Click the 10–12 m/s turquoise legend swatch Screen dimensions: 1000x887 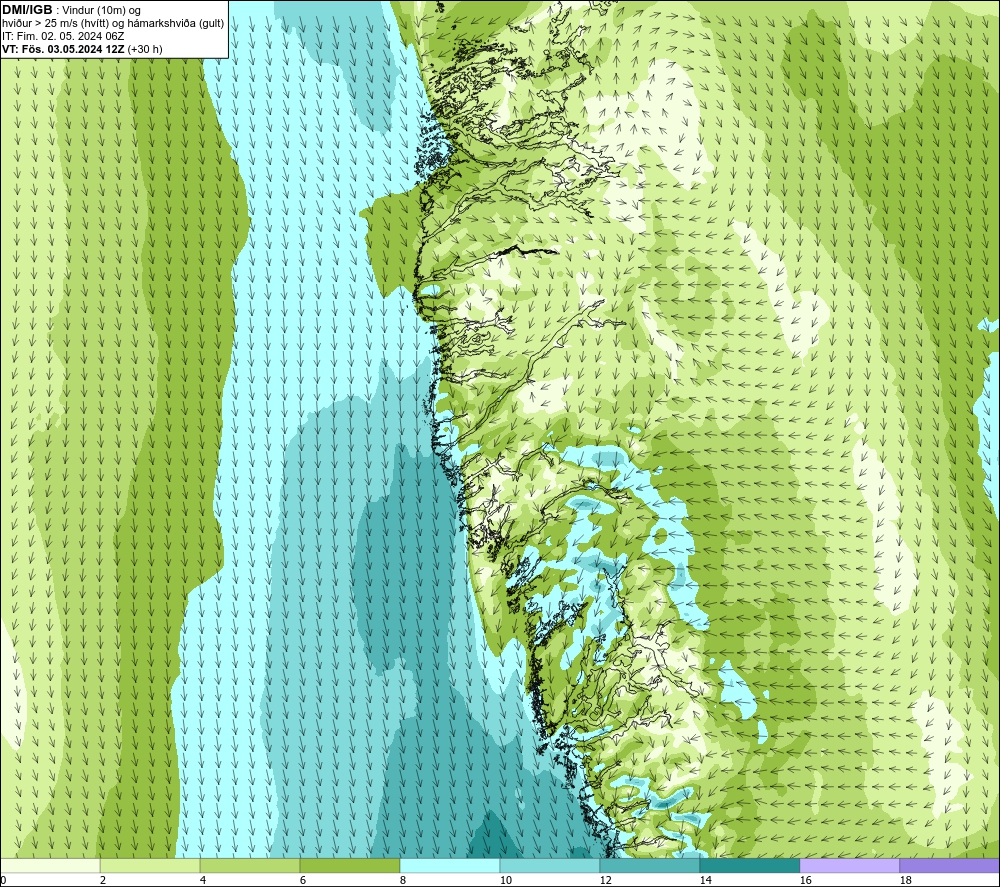coord(550,865)
